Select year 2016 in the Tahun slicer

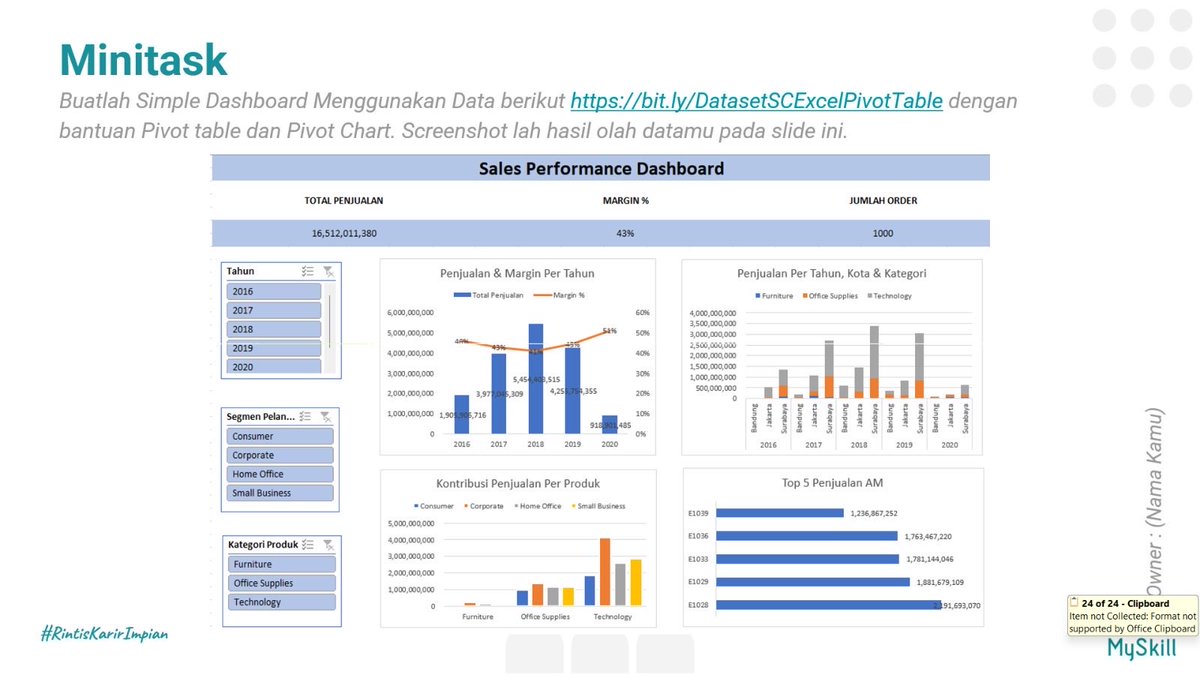274,292
